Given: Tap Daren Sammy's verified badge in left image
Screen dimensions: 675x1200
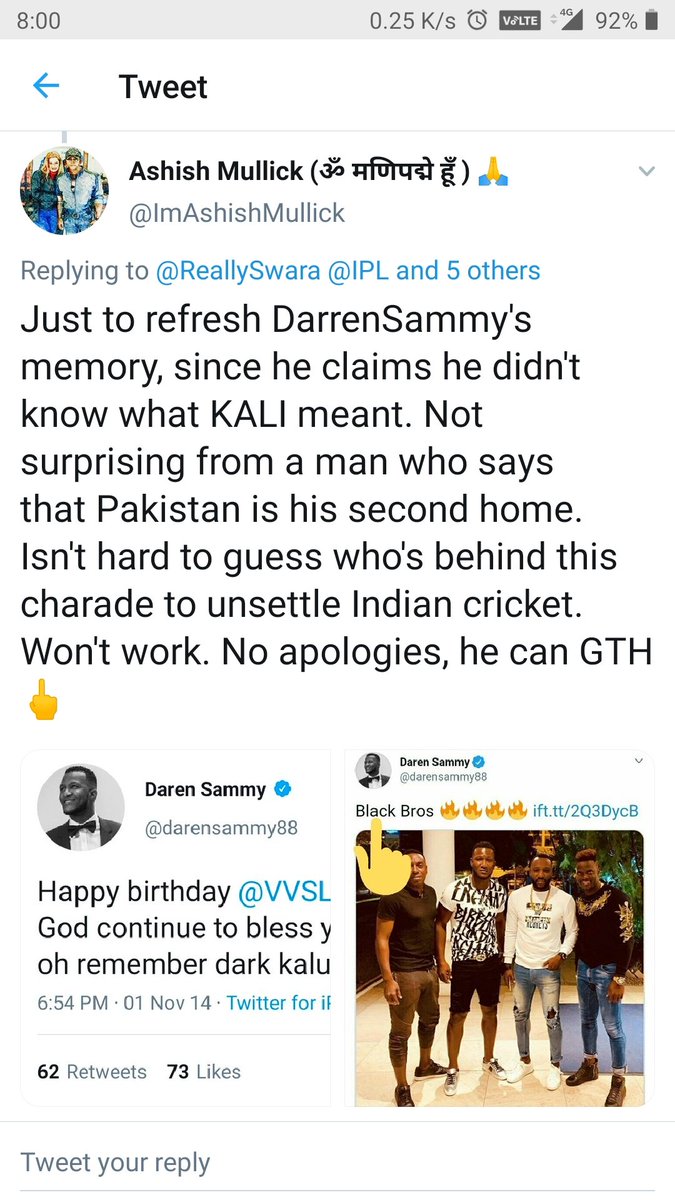Looking at the screenshot, I should click(x=283, y=790).
